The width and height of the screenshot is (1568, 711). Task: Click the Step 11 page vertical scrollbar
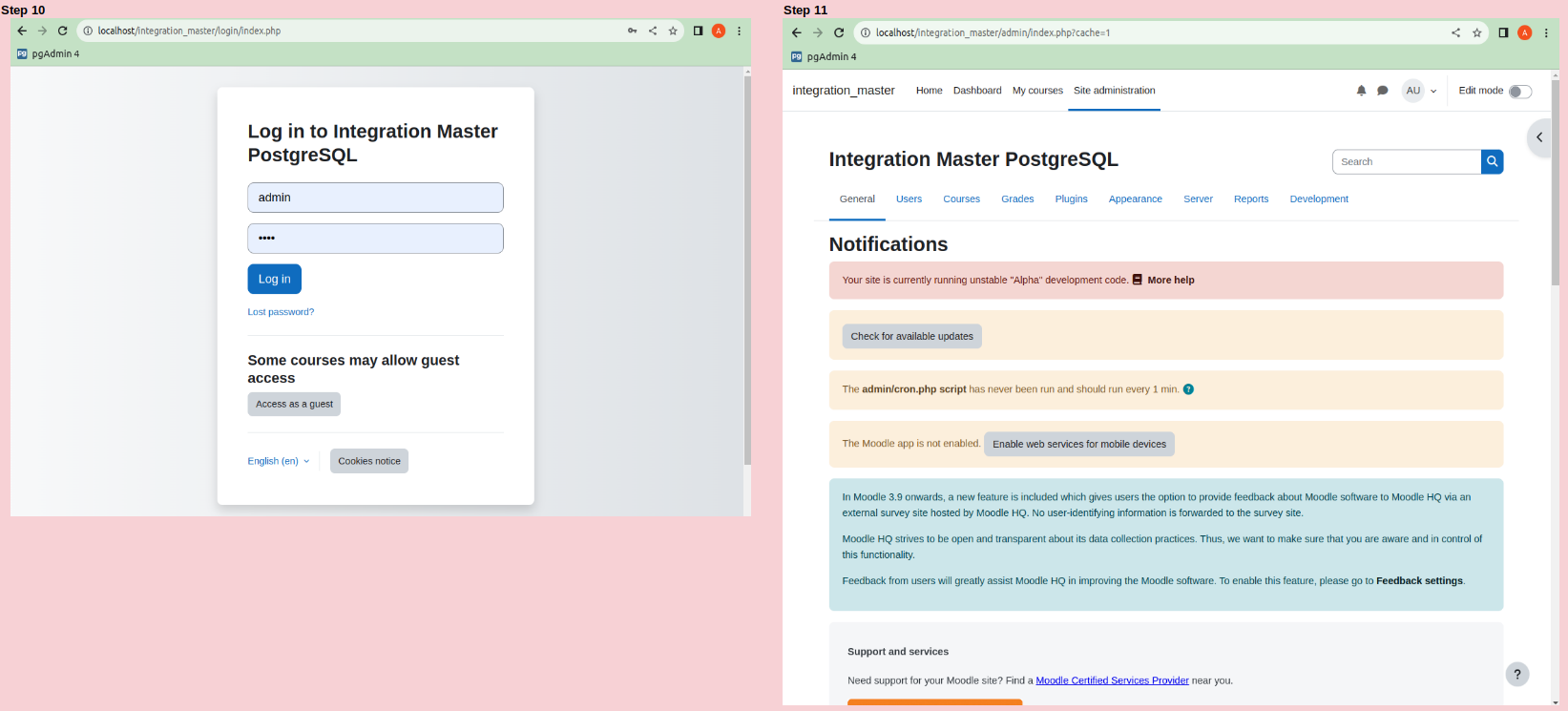click(1556, 181)
